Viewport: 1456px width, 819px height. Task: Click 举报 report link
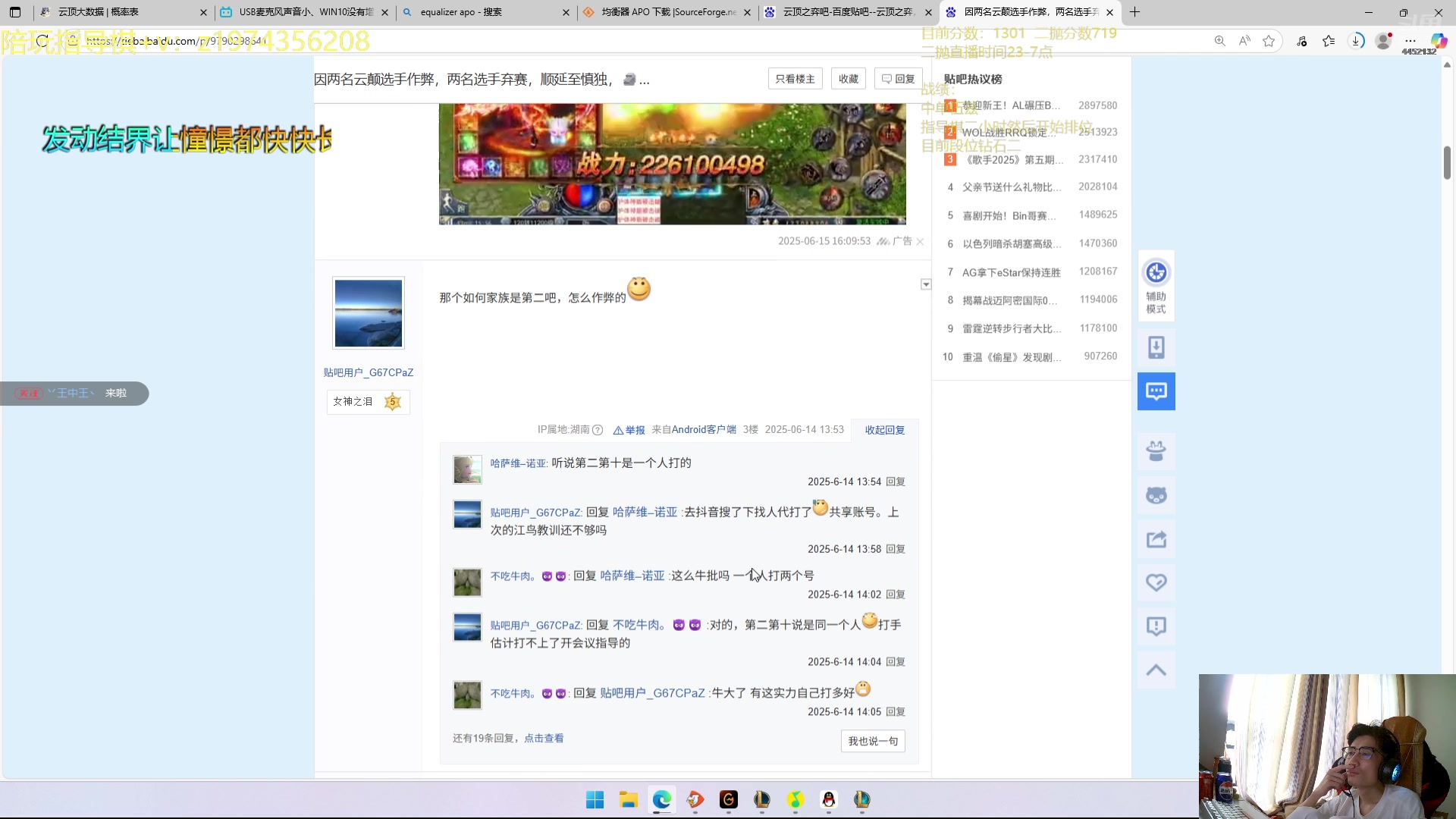629,430
